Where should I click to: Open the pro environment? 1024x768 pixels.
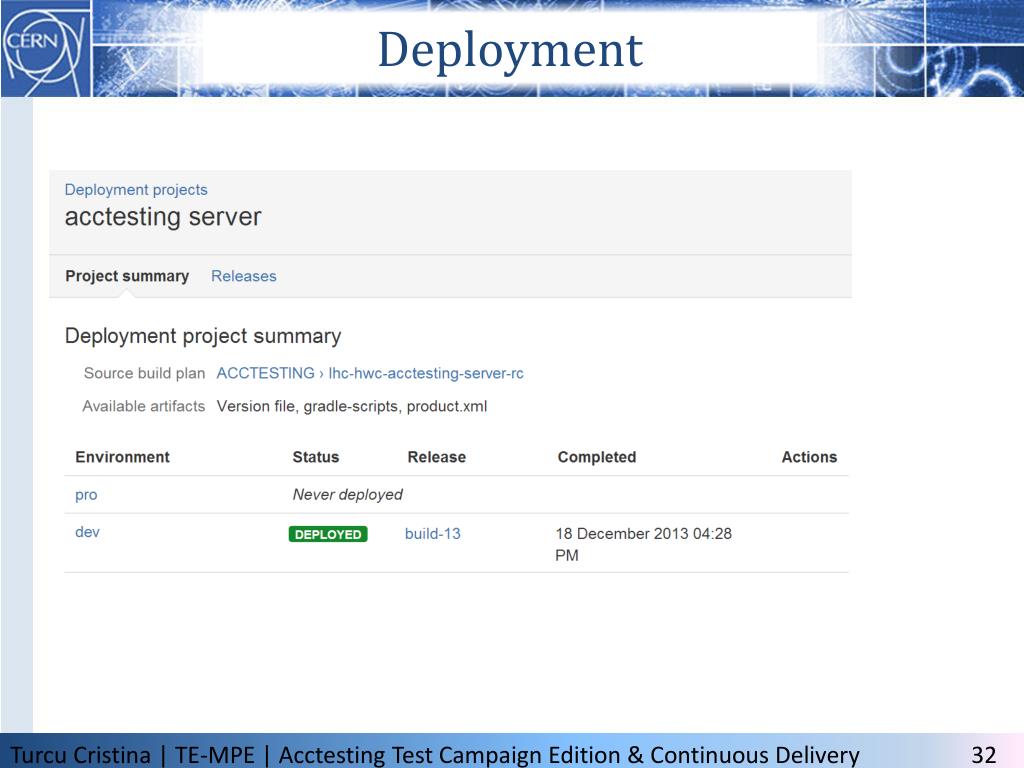[86, 495]
